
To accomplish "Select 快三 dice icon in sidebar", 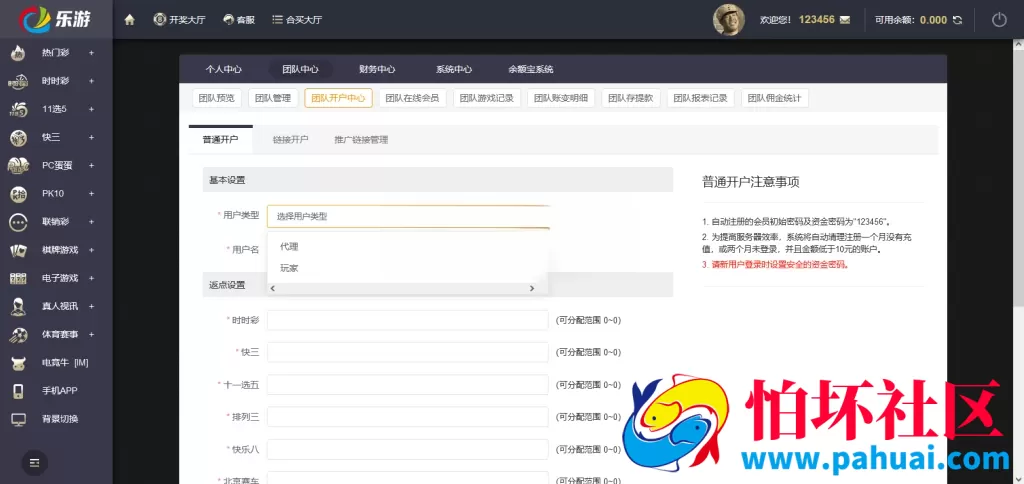I will click(x=18, y=137).
